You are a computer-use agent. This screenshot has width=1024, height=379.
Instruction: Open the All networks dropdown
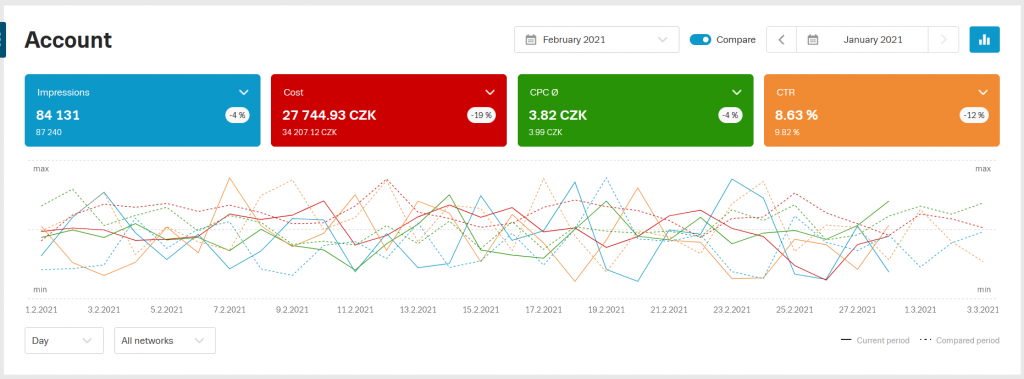[165, 340]
